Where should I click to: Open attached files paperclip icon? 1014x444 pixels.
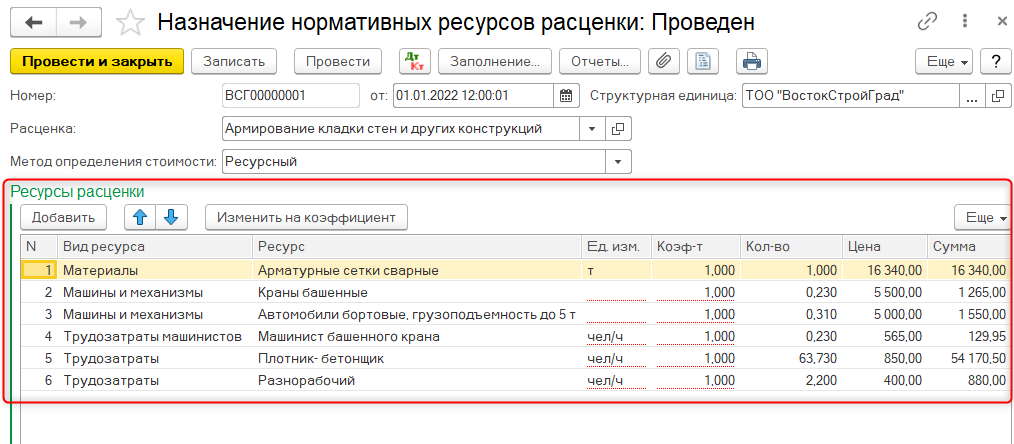[x=662, y=61]
